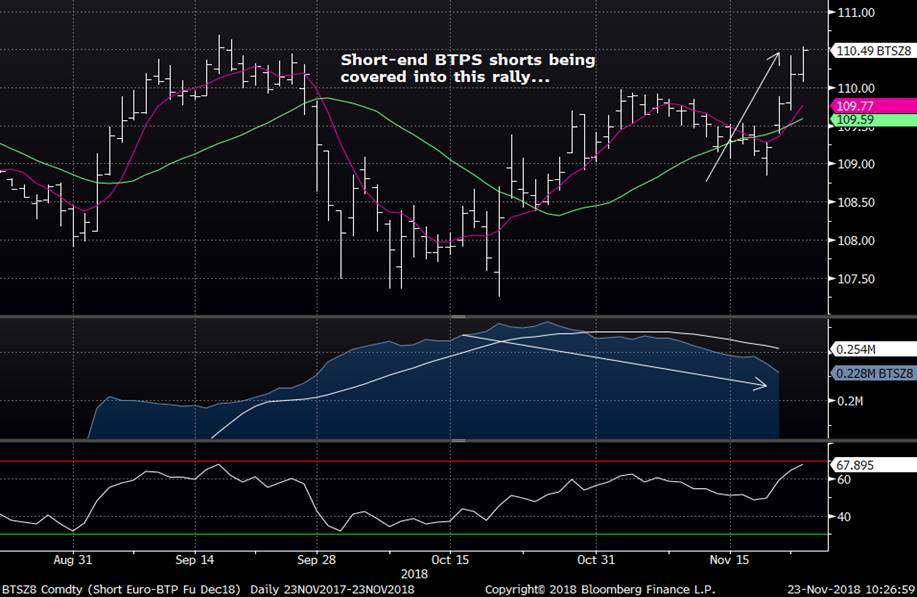Click the BTSZ8 Comdty ticker description footer
The image size is (917, 597).
tap(120, 589)
